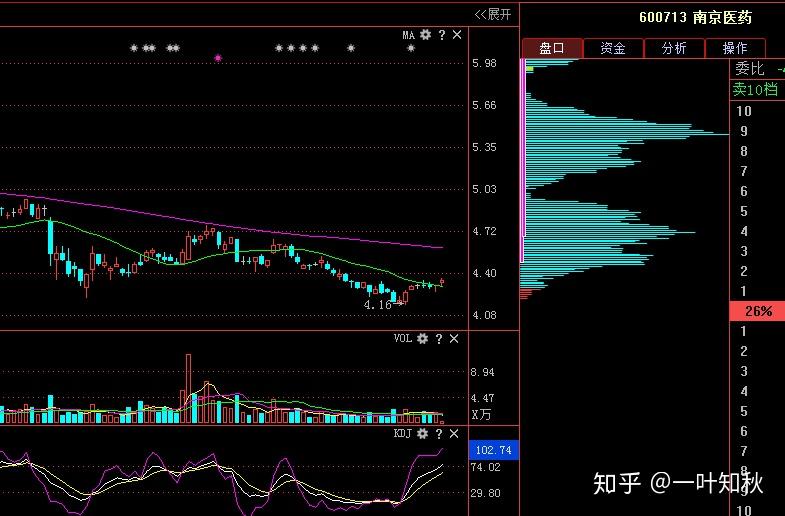Click the 600713 南京医药 stock title
The width and height of the screenshot is (785, 516).
coord(695,18)
